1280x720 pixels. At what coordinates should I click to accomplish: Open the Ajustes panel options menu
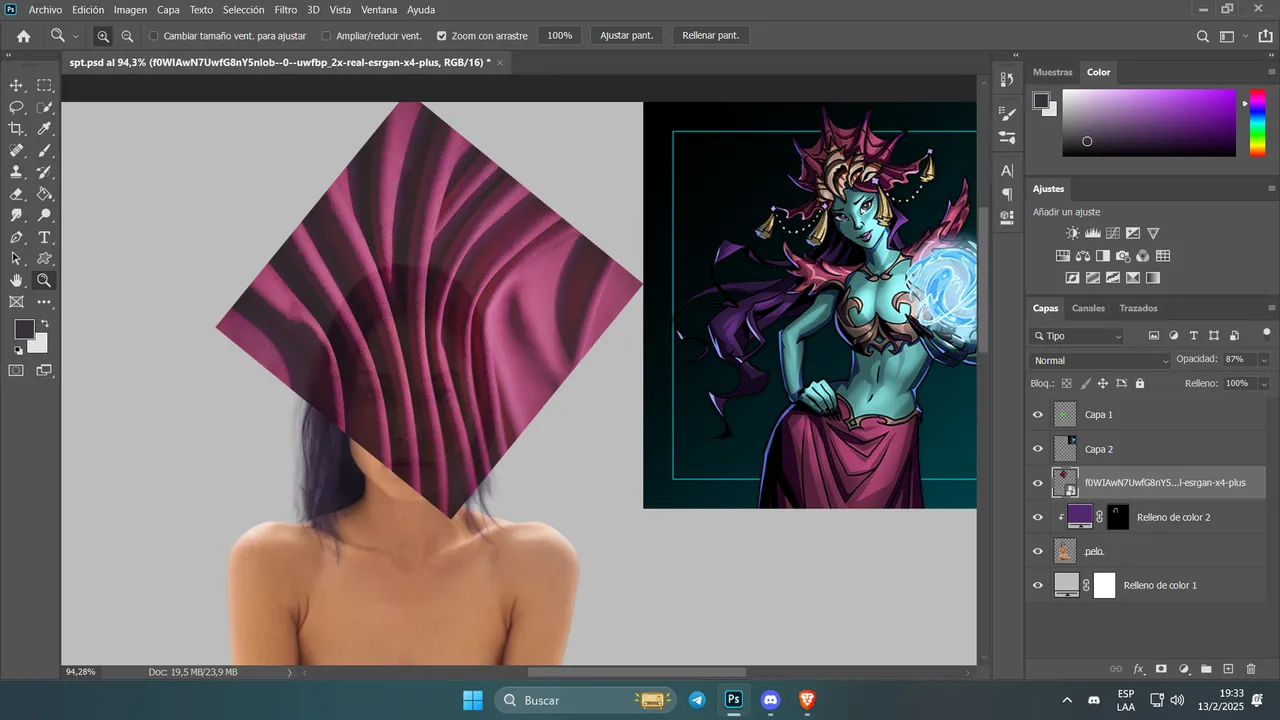pyautogui.click(x=1271, y=188)
